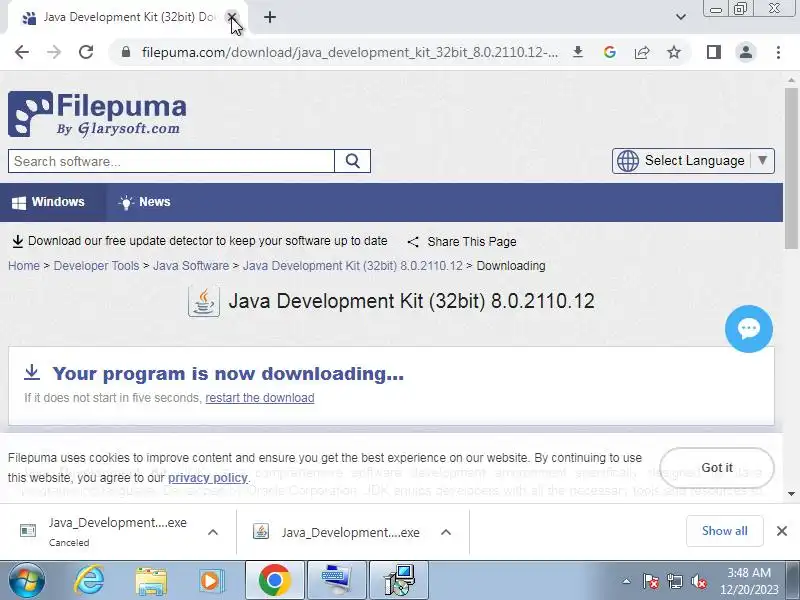Open Windows Explorer folder in taskbar
The image size is (800, 600).
151,581
